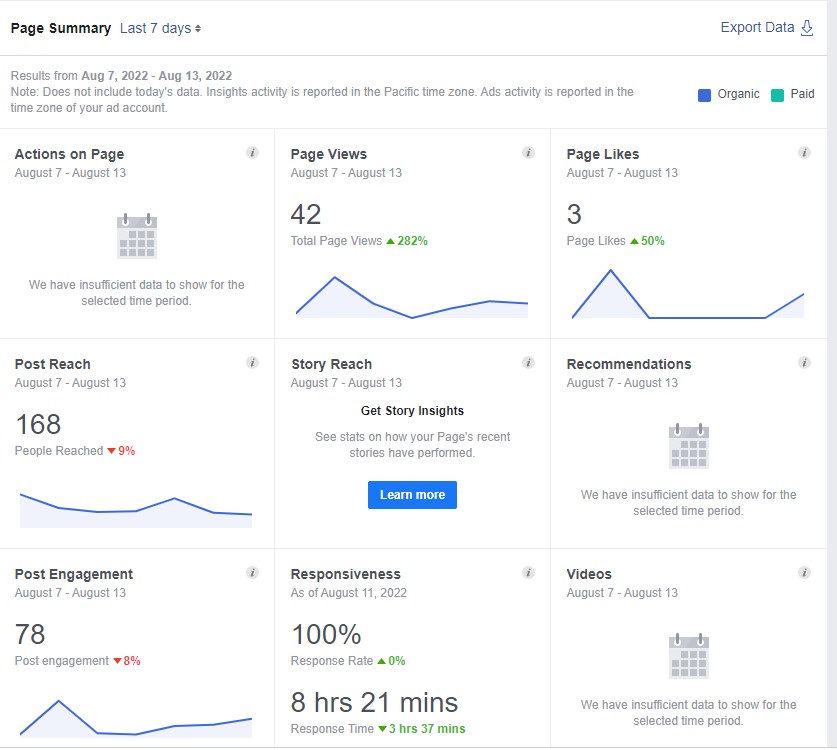
Task: Click info icon on Recommendations card
Action: coord(804,363)
